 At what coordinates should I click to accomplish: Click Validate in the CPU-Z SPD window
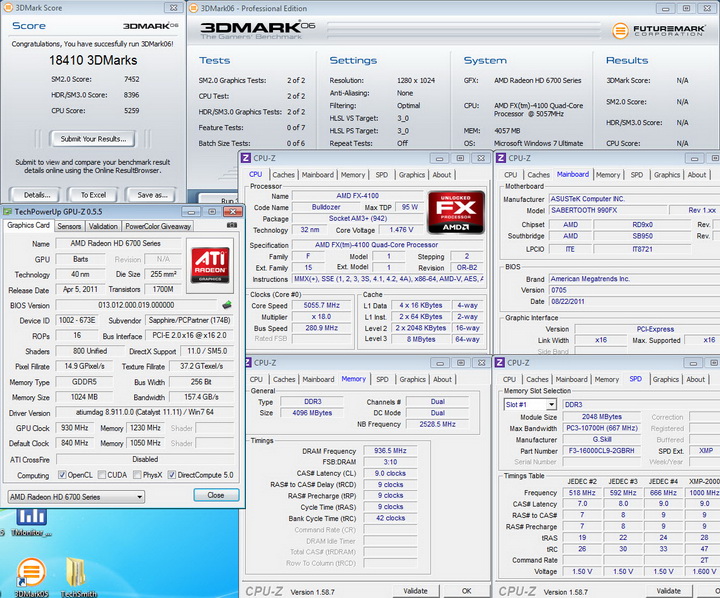point(669,591)
